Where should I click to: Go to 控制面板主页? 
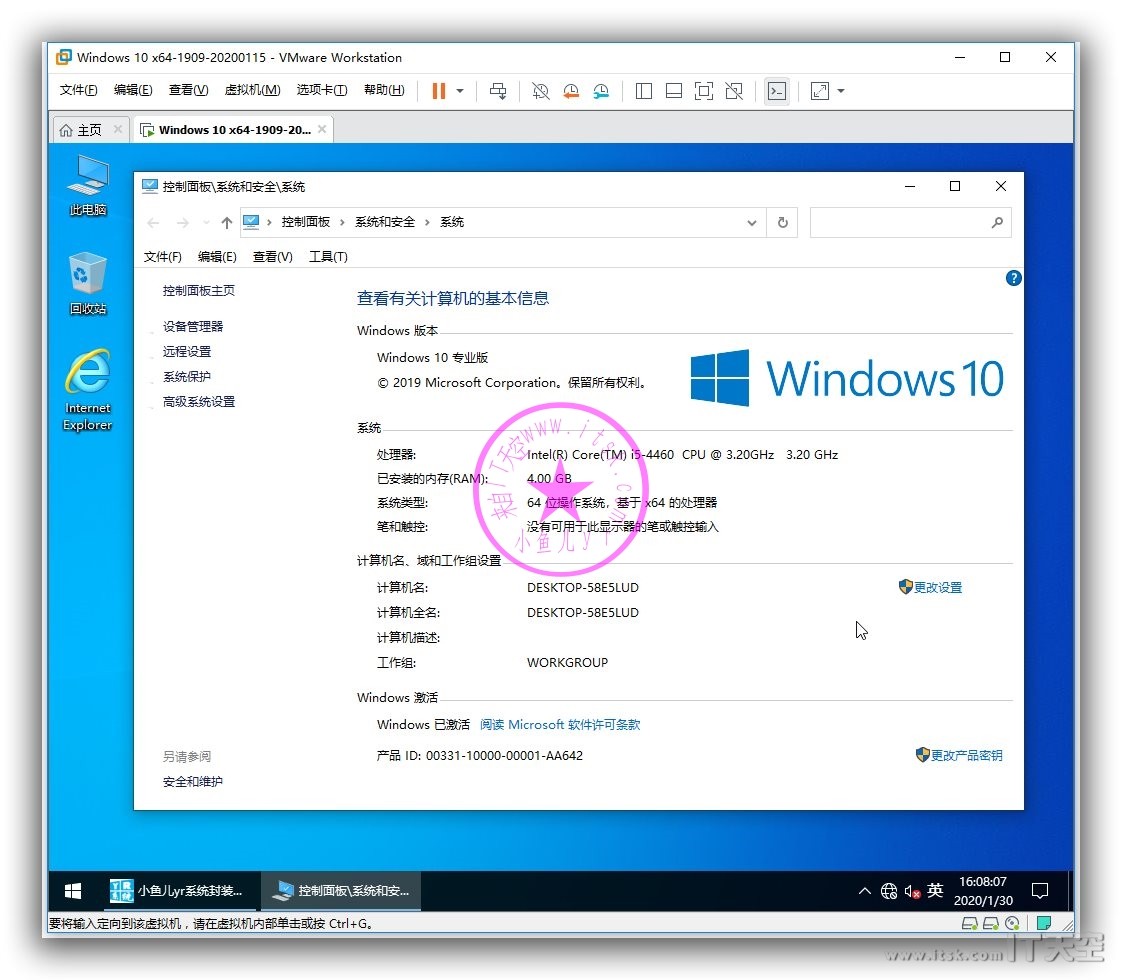coord(198,290)
